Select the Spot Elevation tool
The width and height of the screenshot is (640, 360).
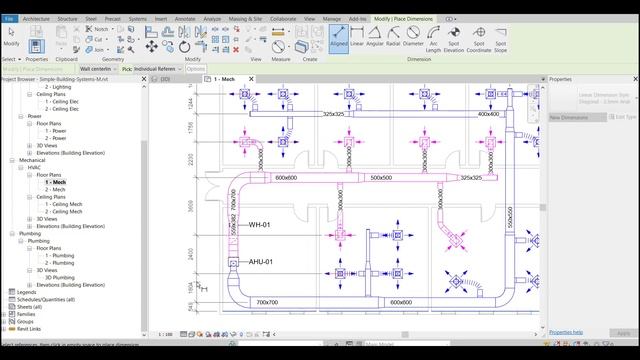click(453, 39)
